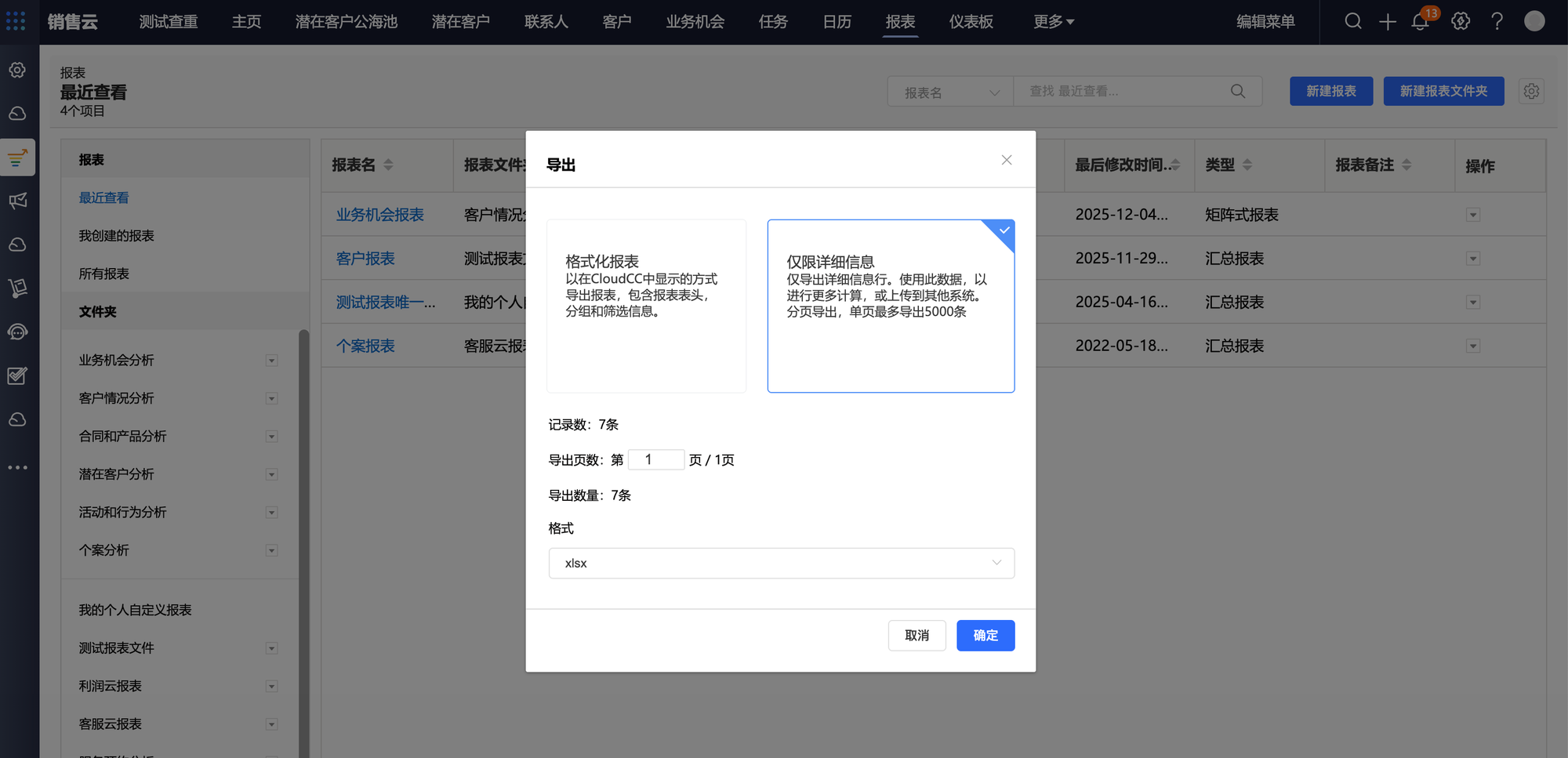The image size is (1568, 758).
Task: Switch to the 仪表板 tab
Action: click(x=971, y=22)
